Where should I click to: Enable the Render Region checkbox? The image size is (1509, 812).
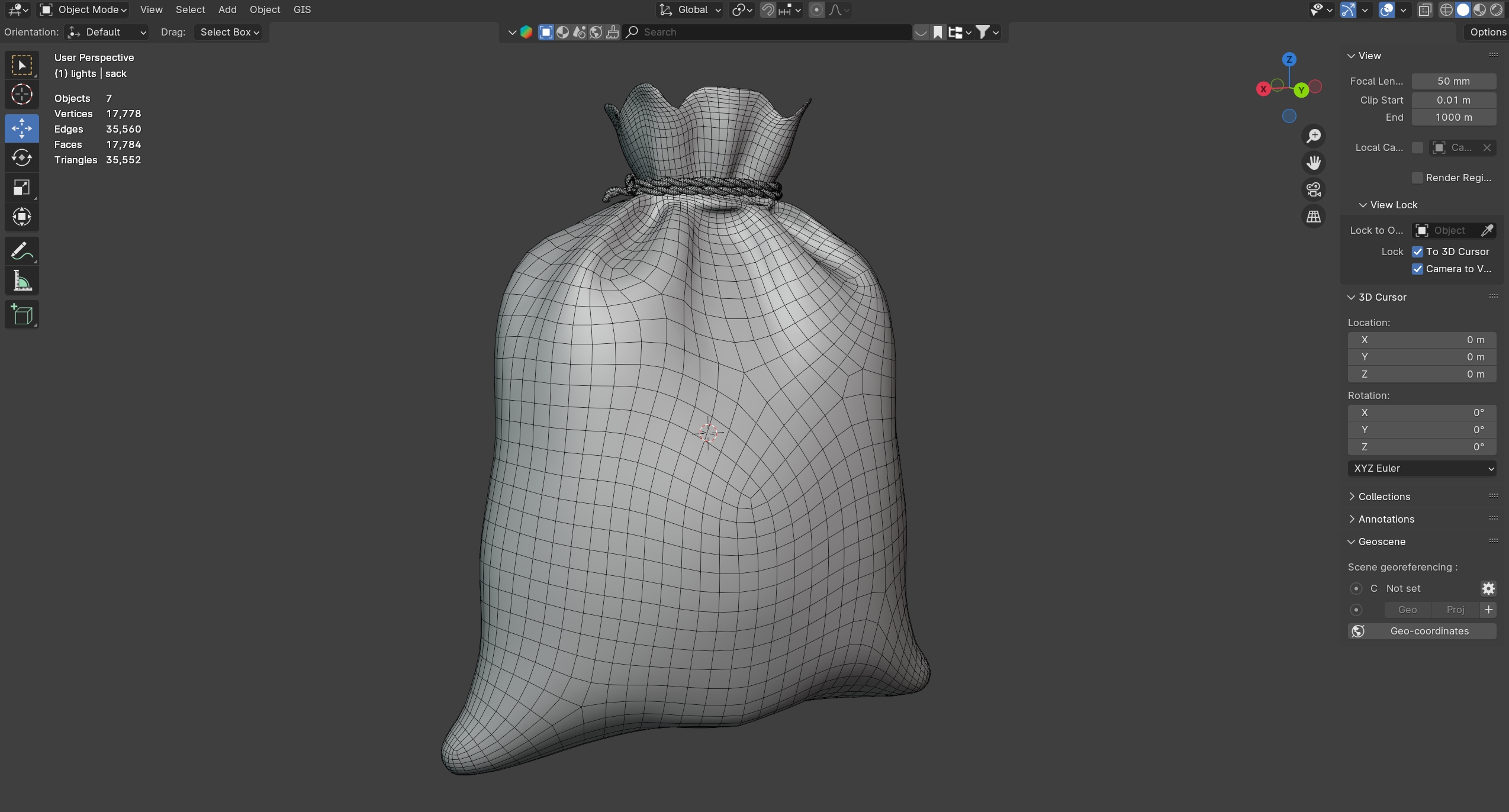pos(1417,178)
